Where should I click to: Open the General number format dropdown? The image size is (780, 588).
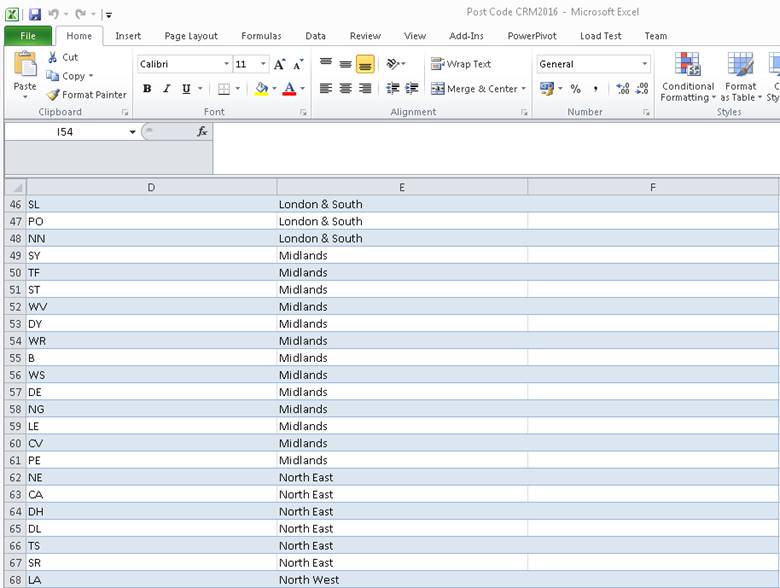point(644,64)
